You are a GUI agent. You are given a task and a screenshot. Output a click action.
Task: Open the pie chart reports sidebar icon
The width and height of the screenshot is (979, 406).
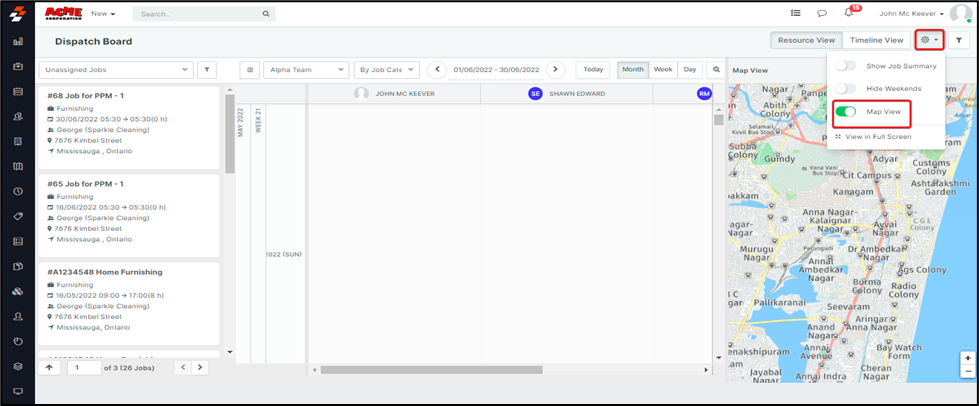pos(18,341)
